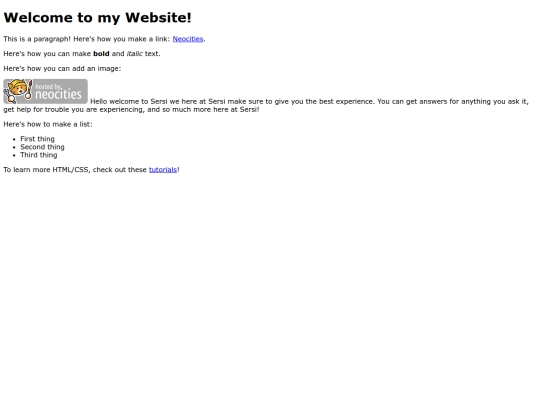540x405 pixels.
Task: Click the 'Welcome to my Website!' heading
Action: (97, 18)
